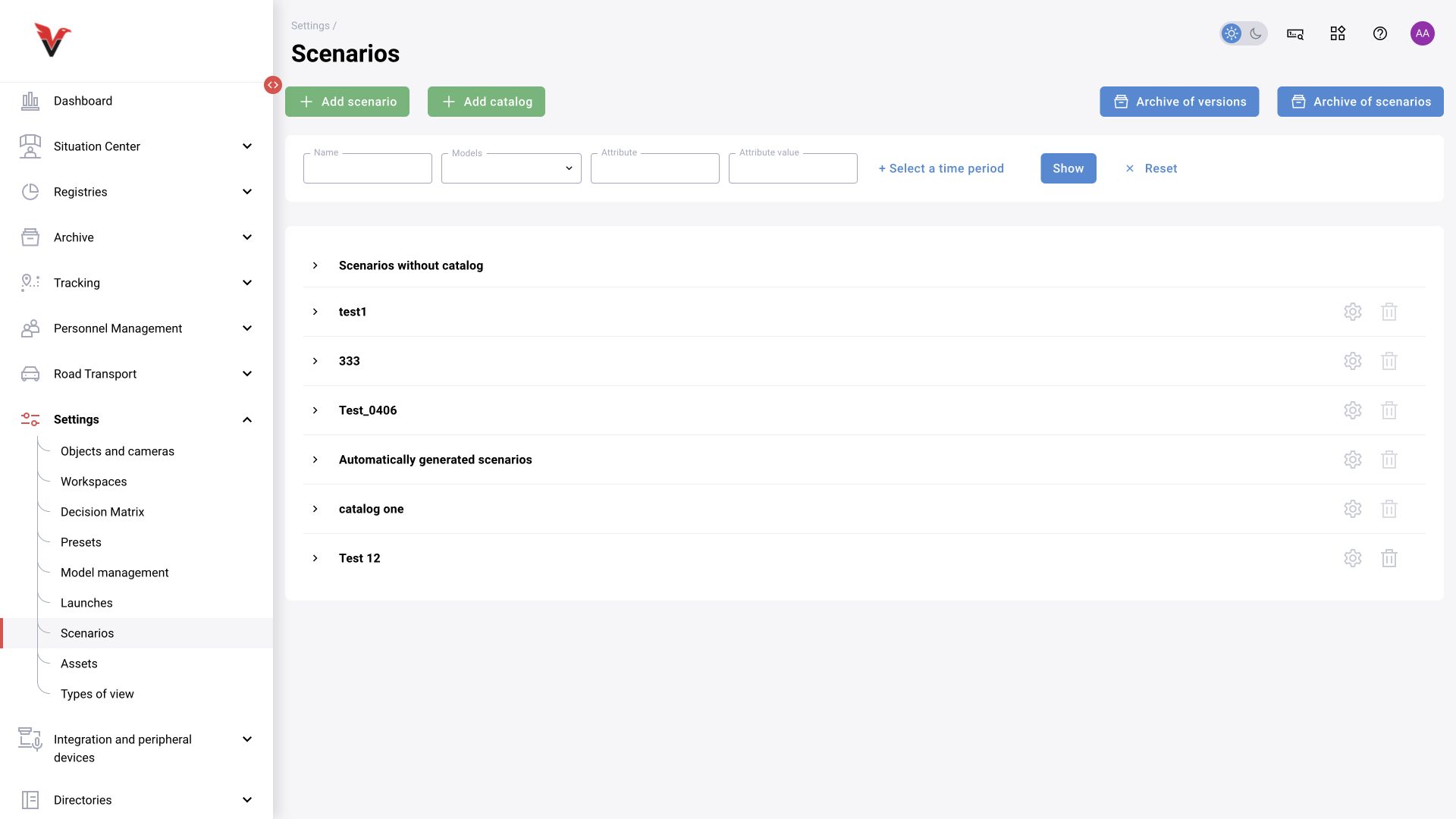Image resolution: width=1456 pixels, height=819 pixels.
Task: Open Model management page
Action: pos(115,573)
